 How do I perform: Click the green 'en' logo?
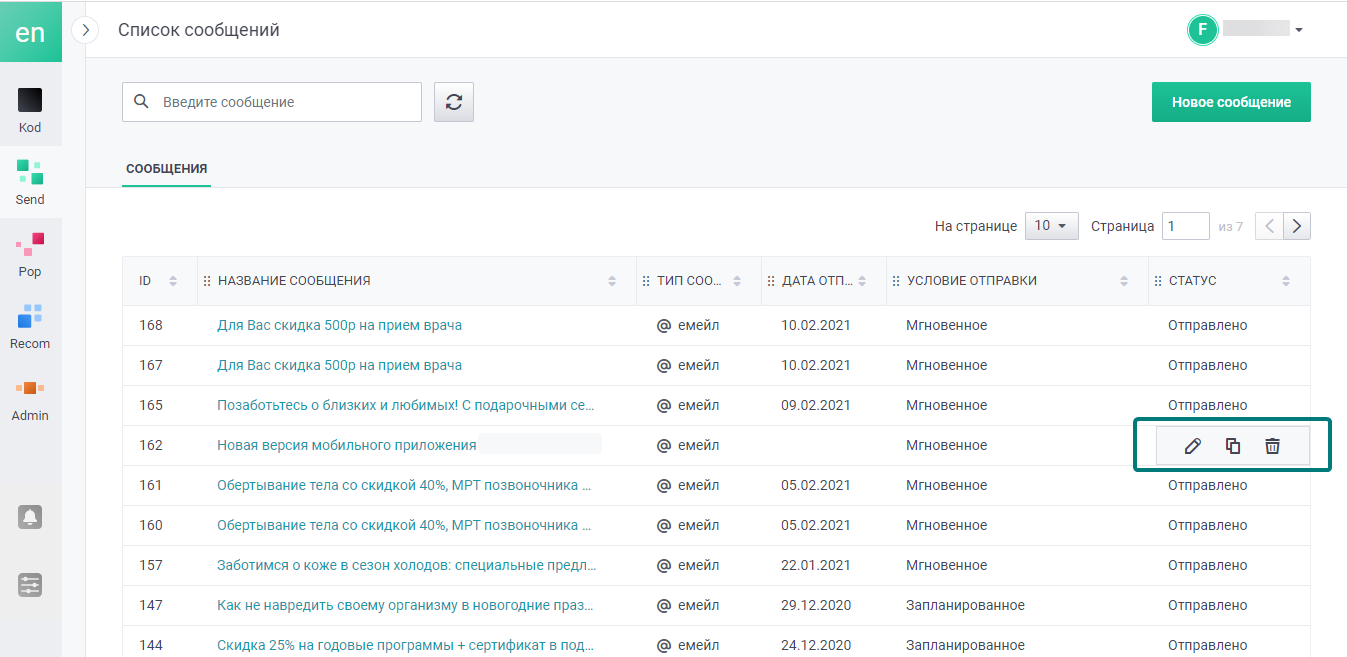[x=31, y=31]
